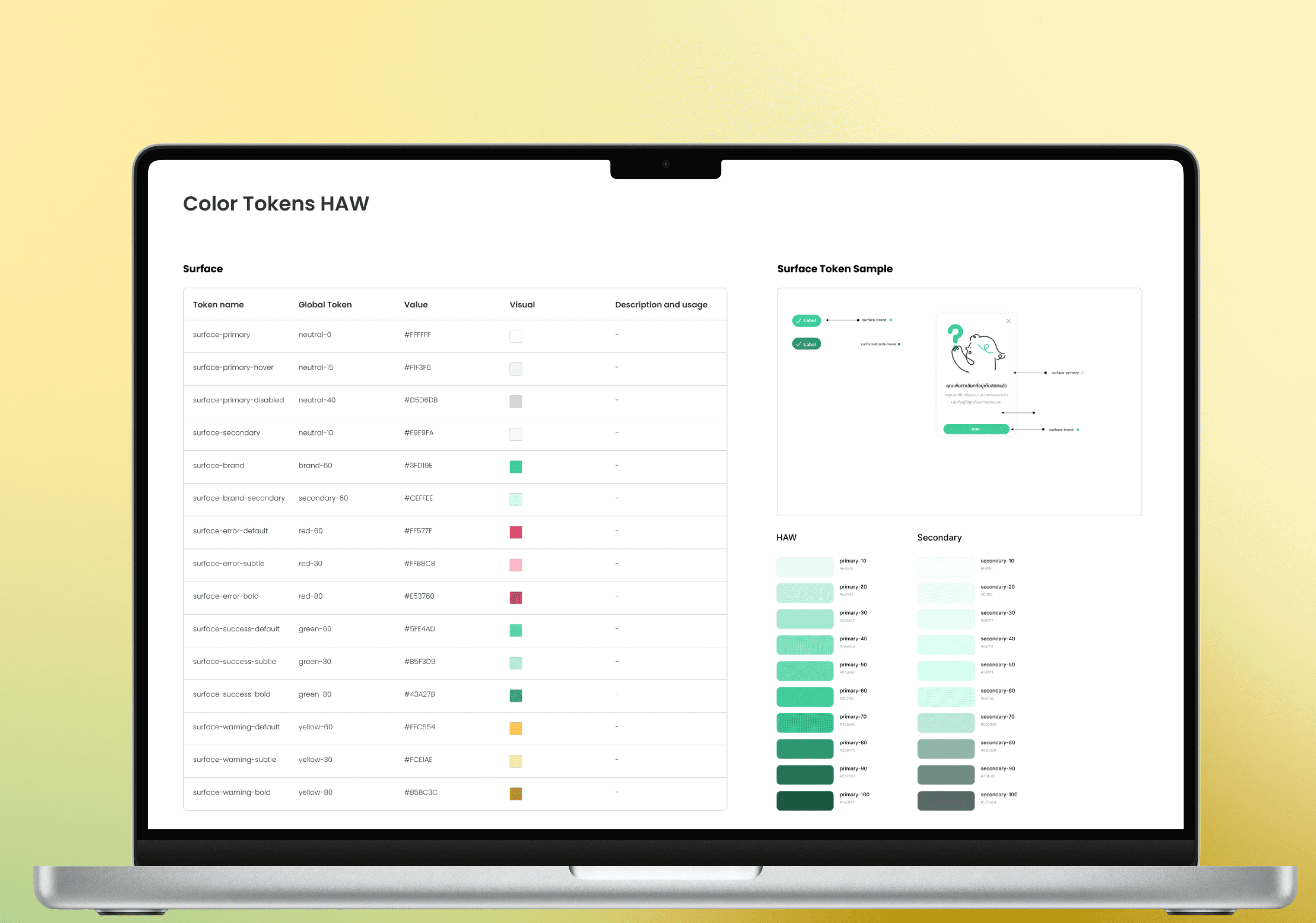Click the "surface-primary" annotation beside the dialog
1316x923 pixels.
click(x=1065, y=373)
